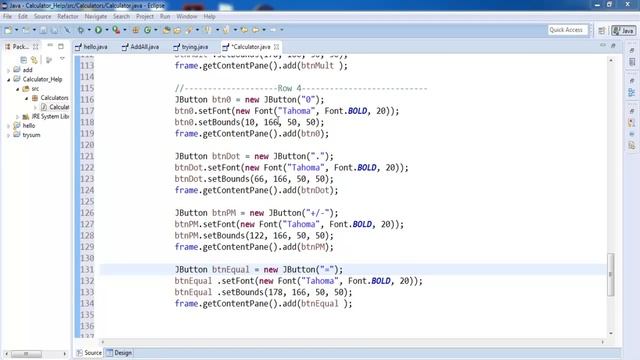Click the Debug bug icon in toolbar
The image size is (640, 360).
tap(80, 30)
